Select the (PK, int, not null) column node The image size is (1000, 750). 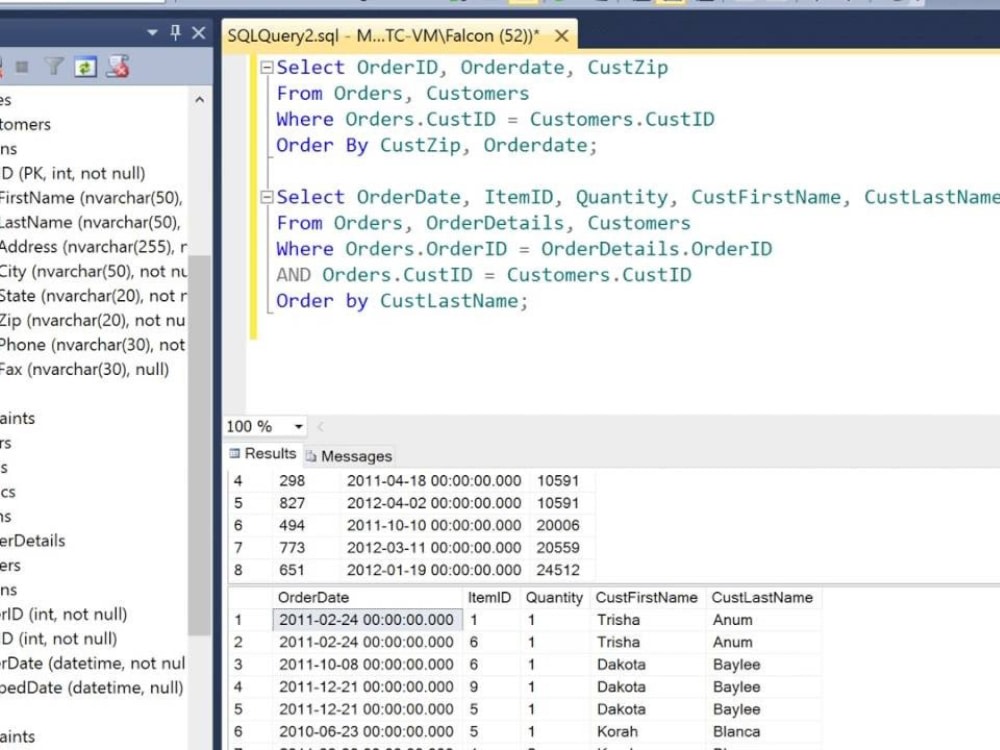click(x=73, y=173)
